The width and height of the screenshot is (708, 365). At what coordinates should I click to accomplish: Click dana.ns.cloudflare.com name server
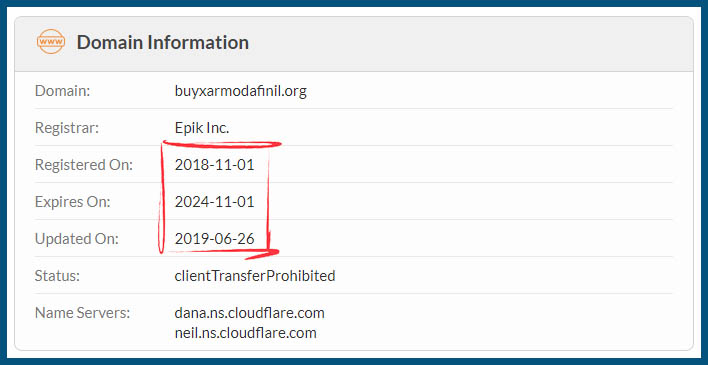249,313
